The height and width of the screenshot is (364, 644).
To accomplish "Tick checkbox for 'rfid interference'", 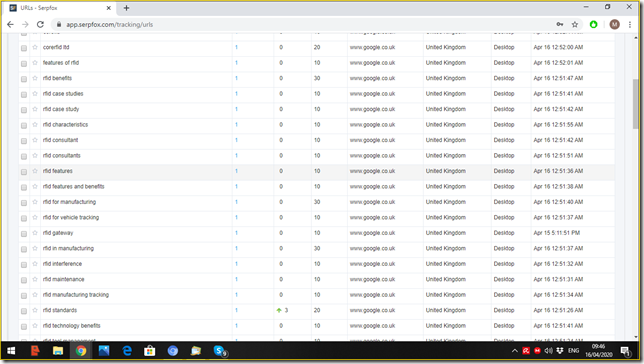I will pos(24,265).
